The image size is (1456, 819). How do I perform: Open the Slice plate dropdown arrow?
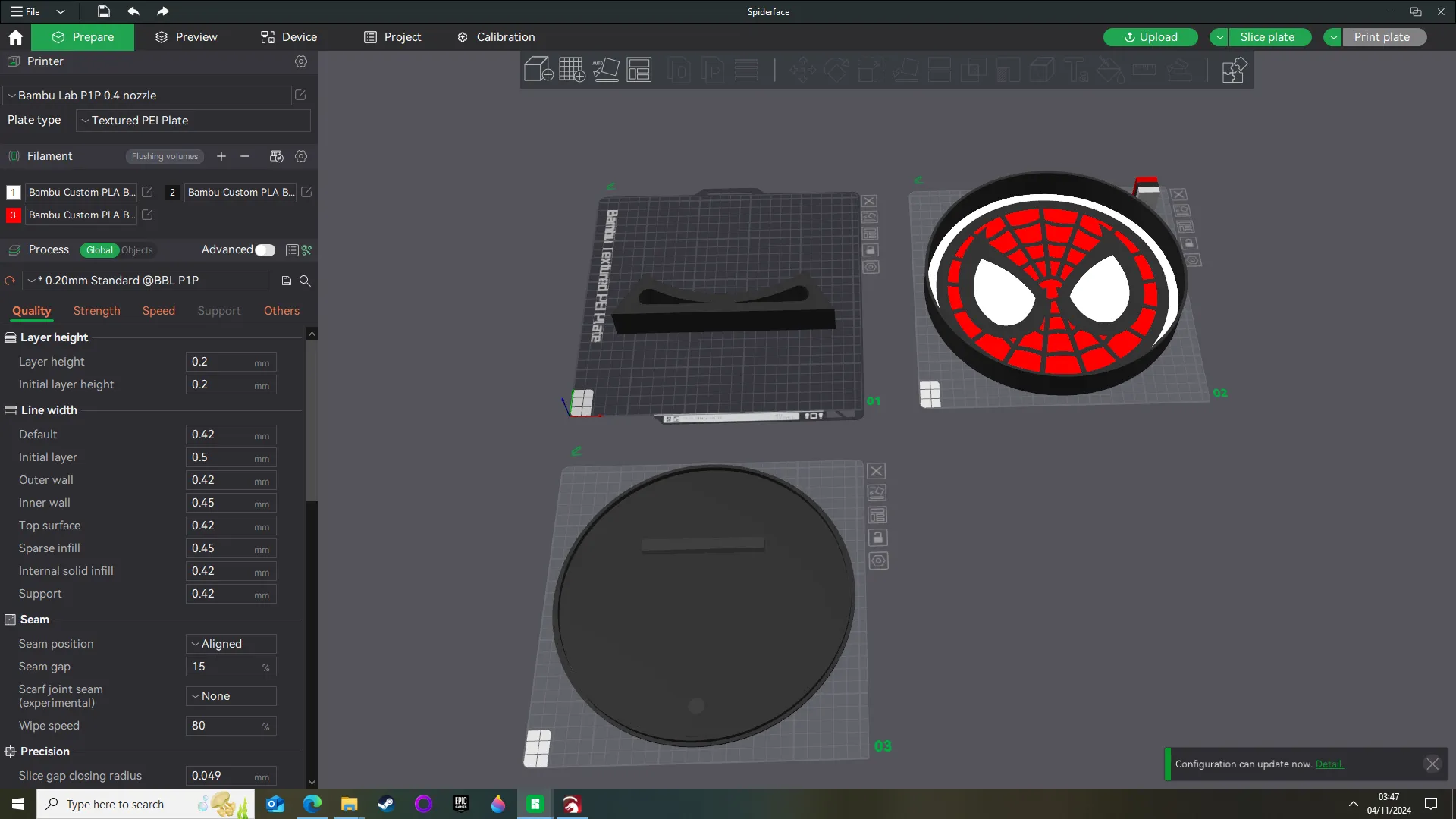[1220, 37]
